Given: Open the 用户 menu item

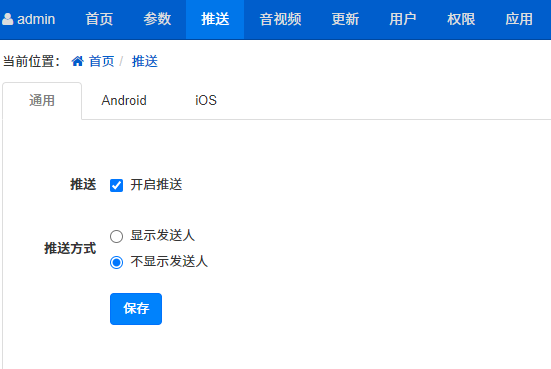Looking at the screenshot, I should point(403,19).
